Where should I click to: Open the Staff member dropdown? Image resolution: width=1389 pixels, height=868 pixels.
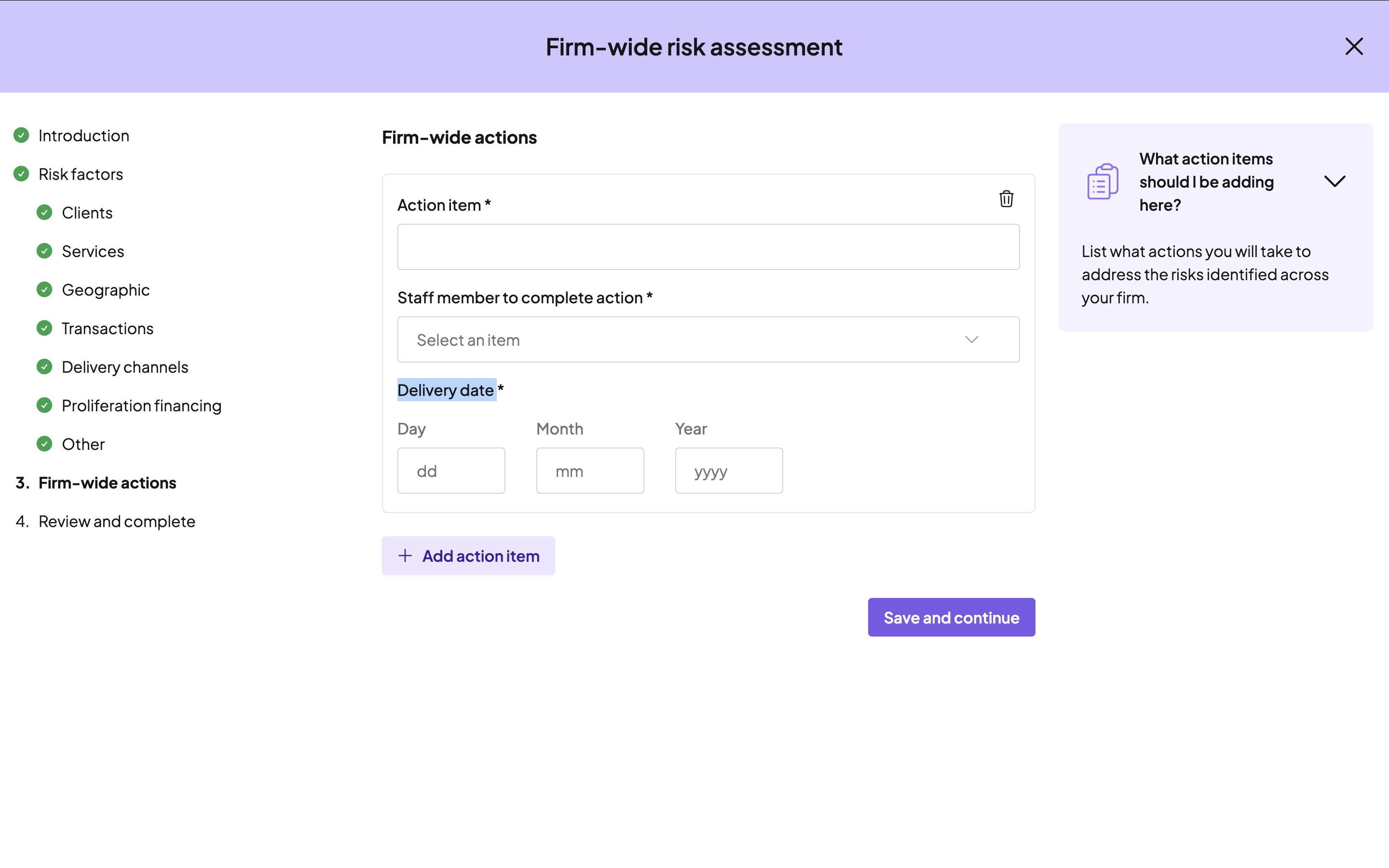click(x=708, y=340)
